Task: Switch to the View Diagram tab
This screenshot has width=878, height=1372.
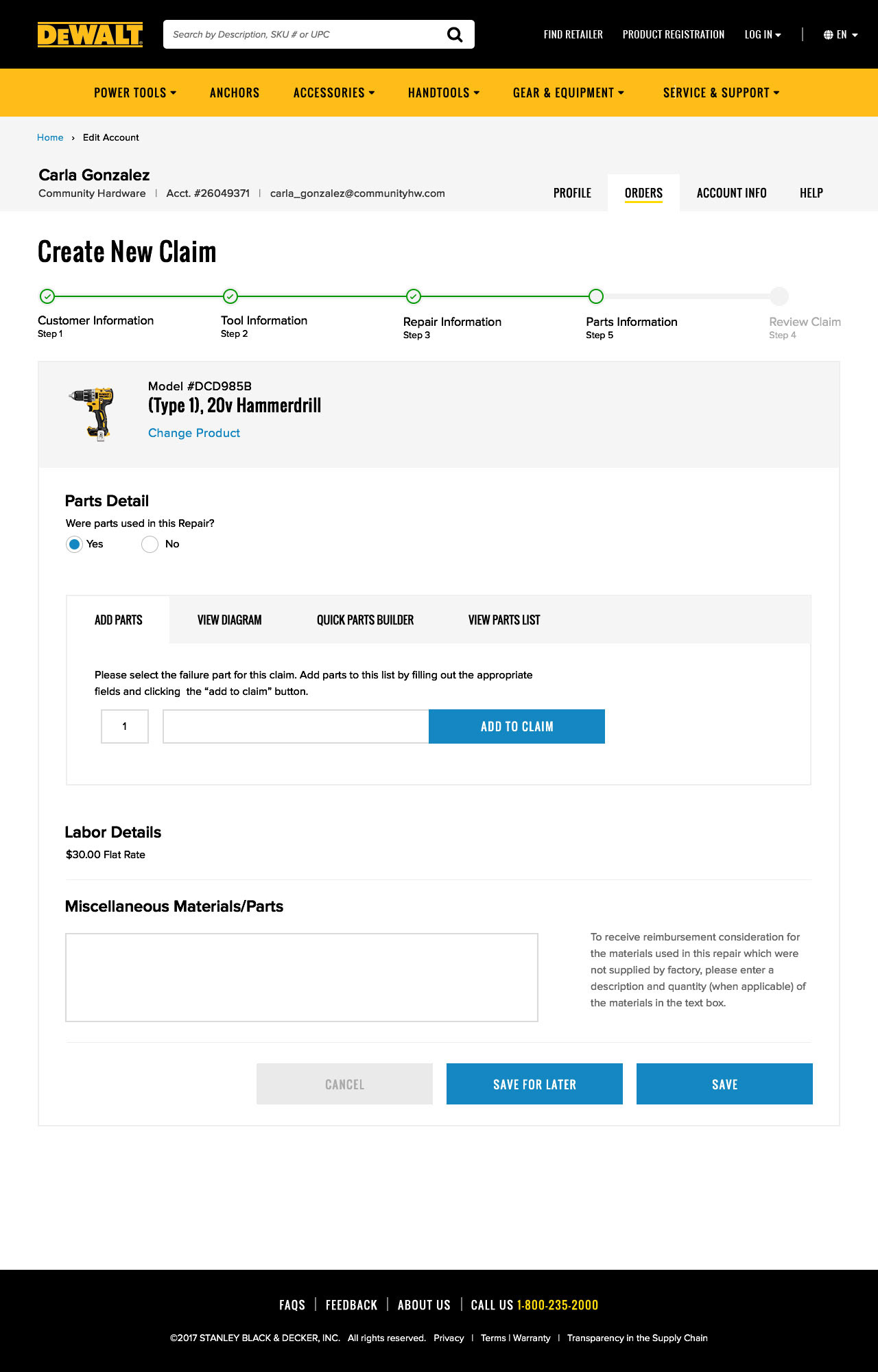Action: coord(229,620)
